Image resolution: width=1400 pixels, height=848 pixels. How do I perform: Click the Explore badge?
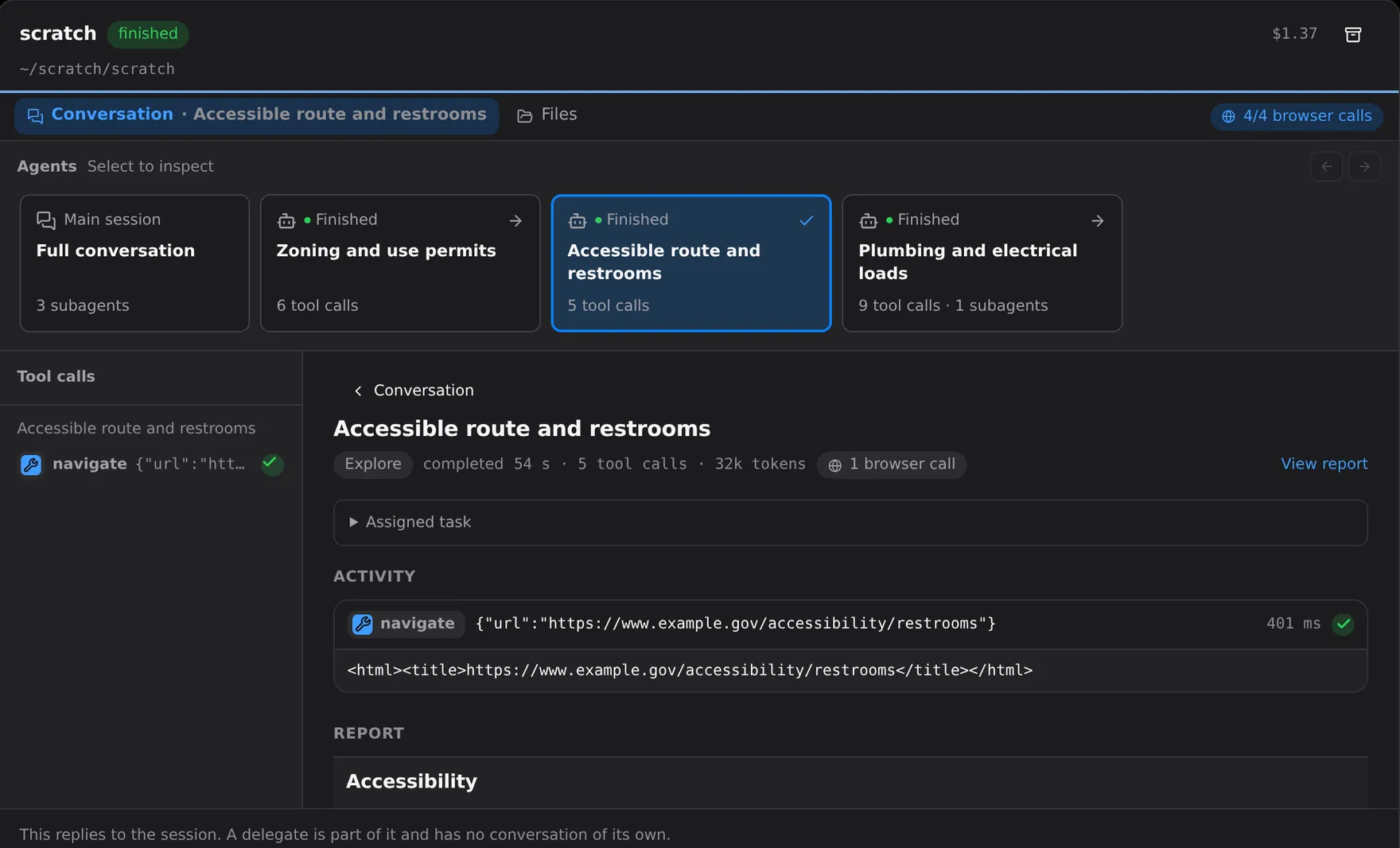(x=372, y=465)
